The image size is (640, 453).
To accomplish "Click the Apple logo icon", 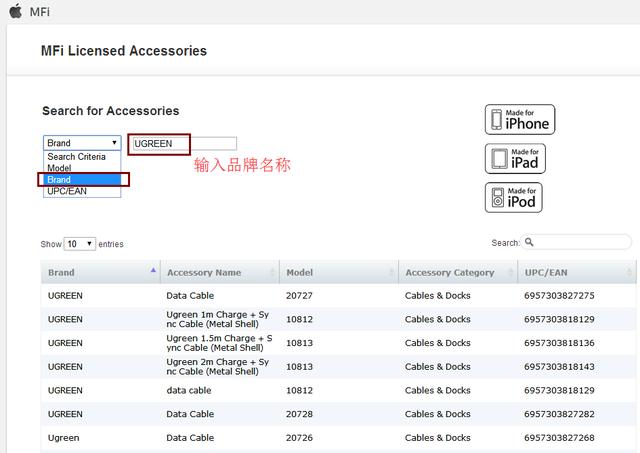I will click(x=15, y=10).
